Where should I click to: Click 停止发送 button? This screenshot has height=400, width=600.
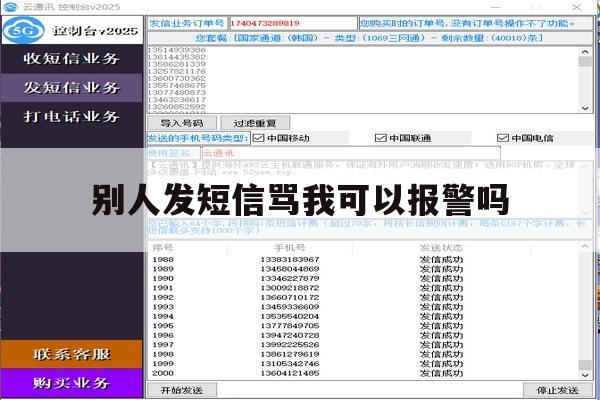[x=558, y=390]
